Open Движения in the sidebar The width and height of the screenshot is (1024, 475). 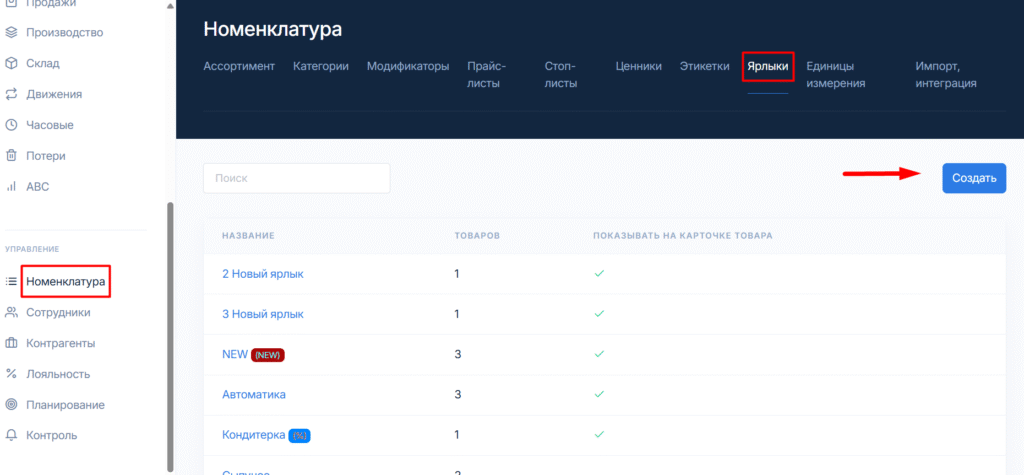54,94
